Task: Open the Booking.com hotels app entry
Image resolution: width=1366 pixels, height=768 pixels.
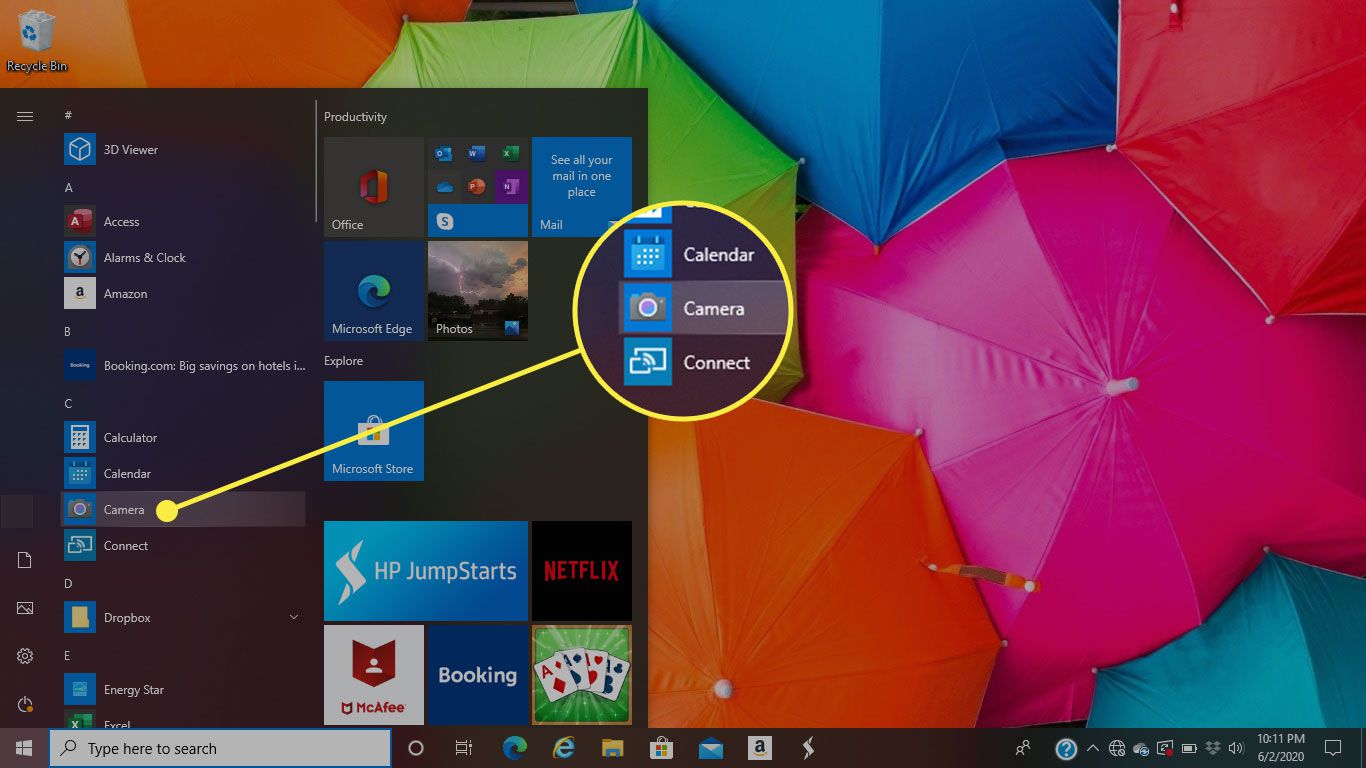Action: click(184, 366)
